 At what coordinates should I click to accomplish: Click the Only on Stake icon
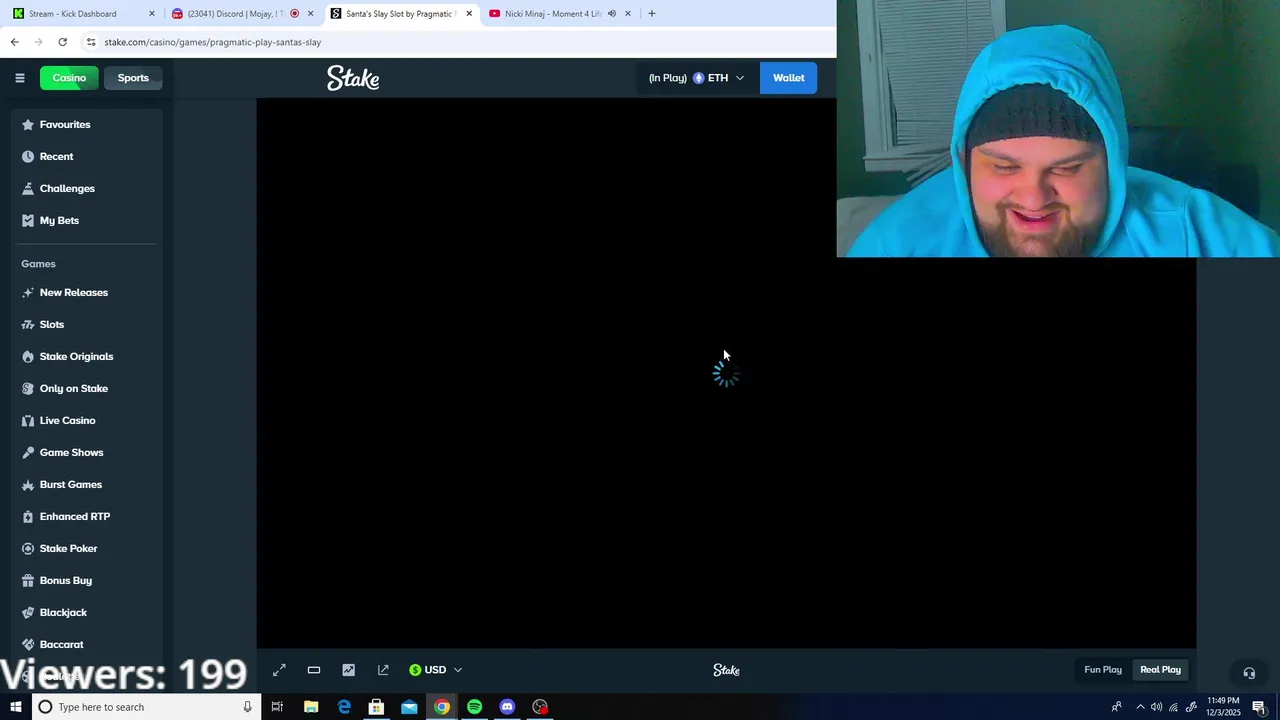pyautogui.click(x=28, y=389)
